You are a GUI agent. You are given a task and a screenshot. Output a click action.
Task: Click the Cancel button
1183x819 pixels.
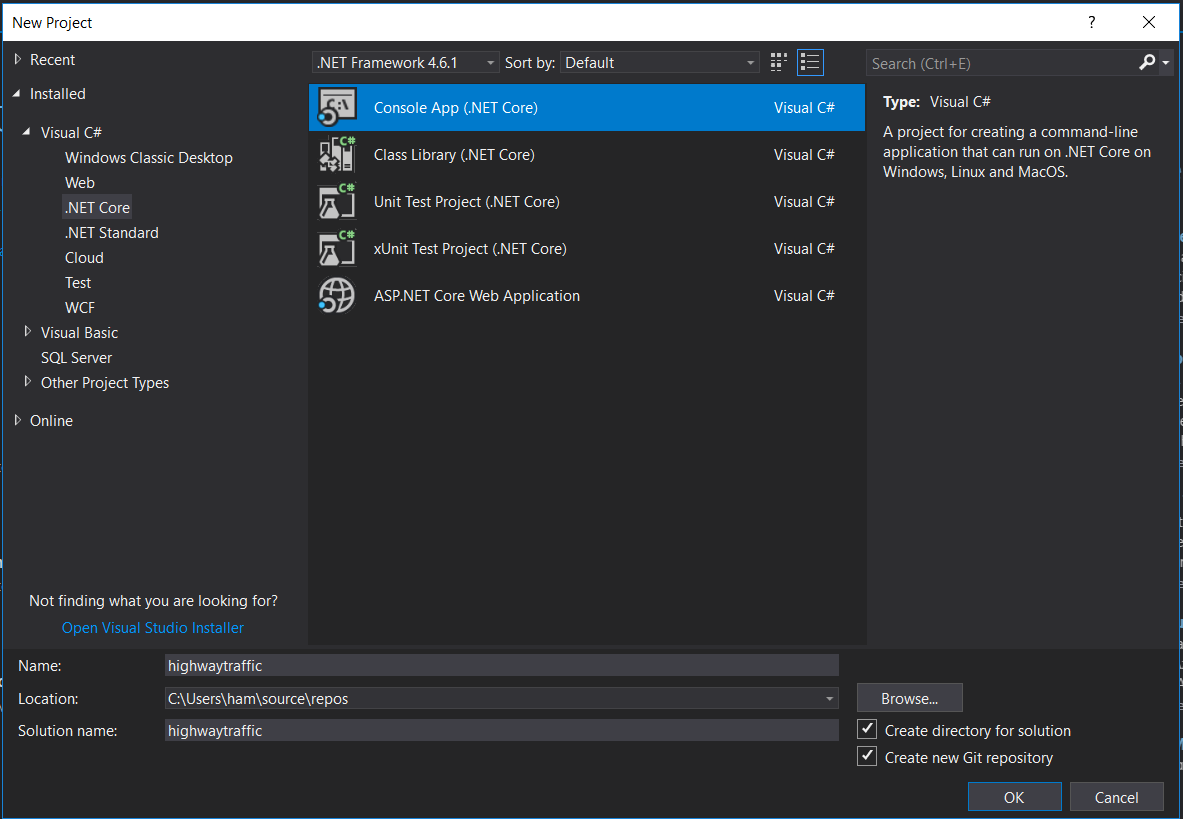point(1116,797)
